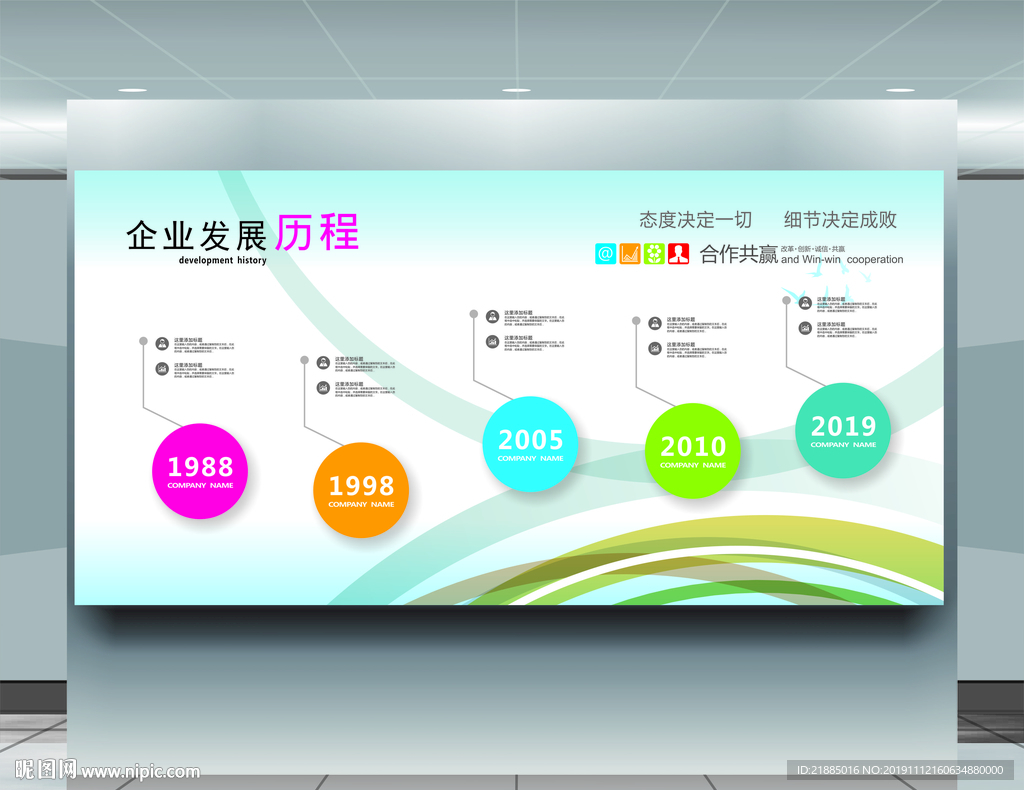1024x790 pixels.
Task: Click the picture icon in the 2019 entry
Action: pos(805,328)
